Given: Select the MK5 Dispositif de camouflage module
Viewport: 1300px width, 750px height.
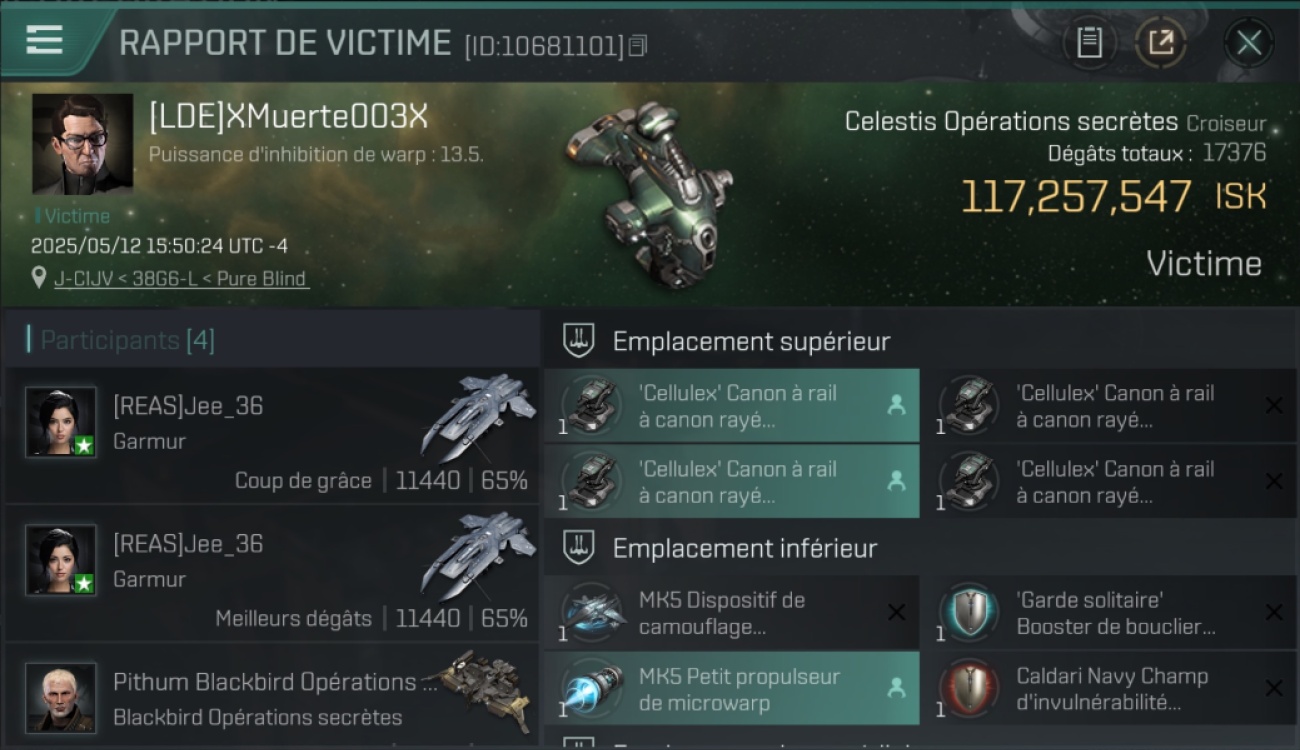Looking at the screenshot, I should (731, 613).
